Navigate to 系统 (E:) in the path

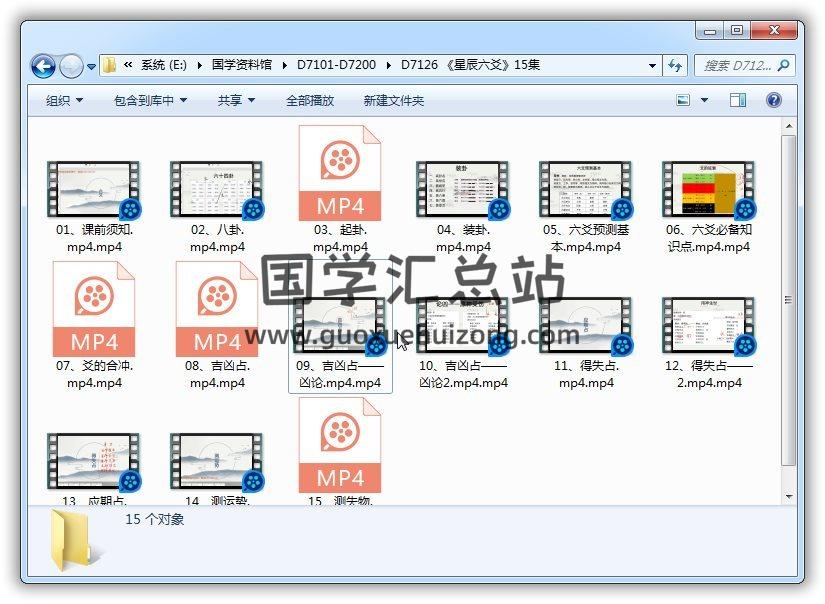164,65
